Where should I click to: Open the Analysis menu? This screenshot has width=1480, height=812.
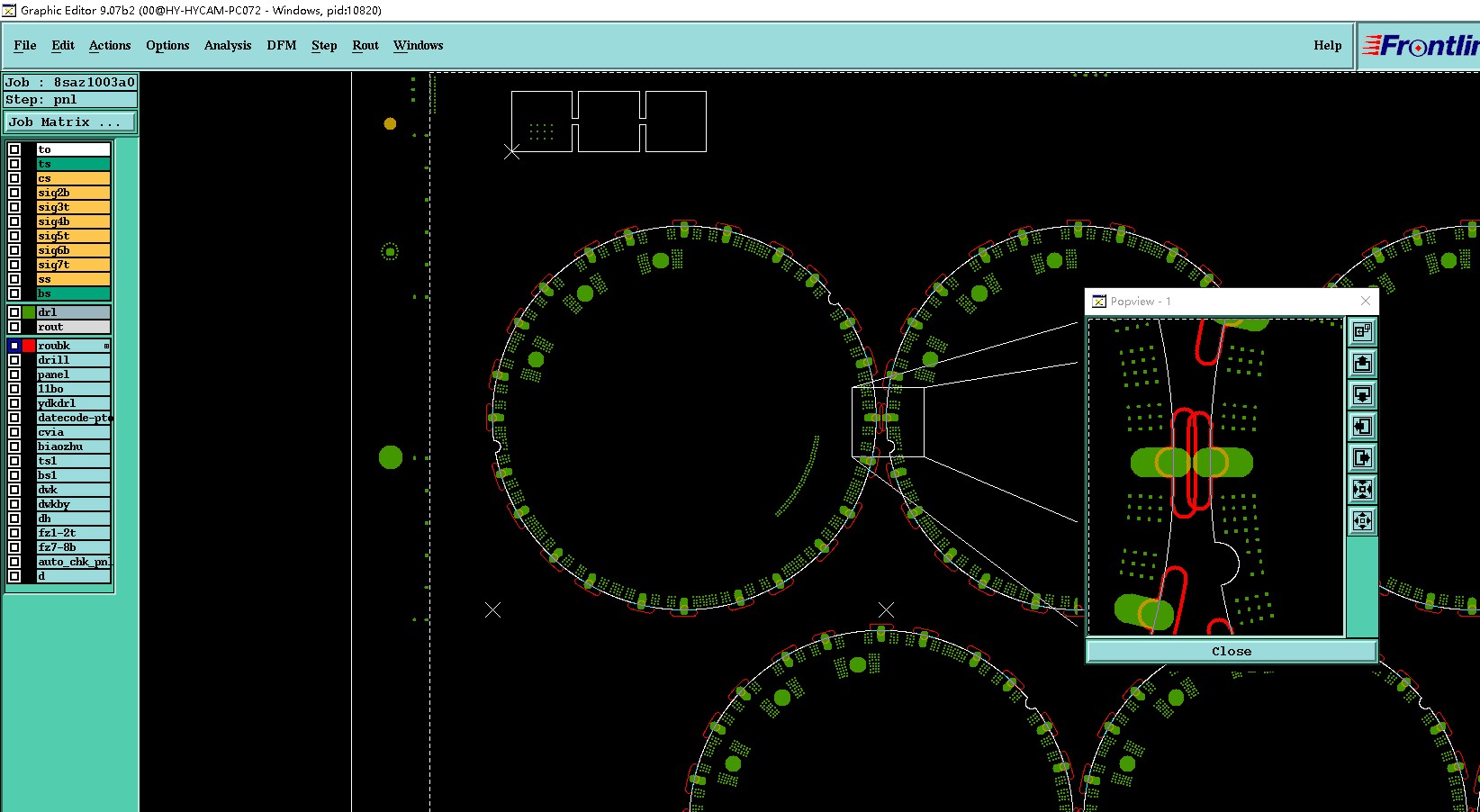(228, 45)
